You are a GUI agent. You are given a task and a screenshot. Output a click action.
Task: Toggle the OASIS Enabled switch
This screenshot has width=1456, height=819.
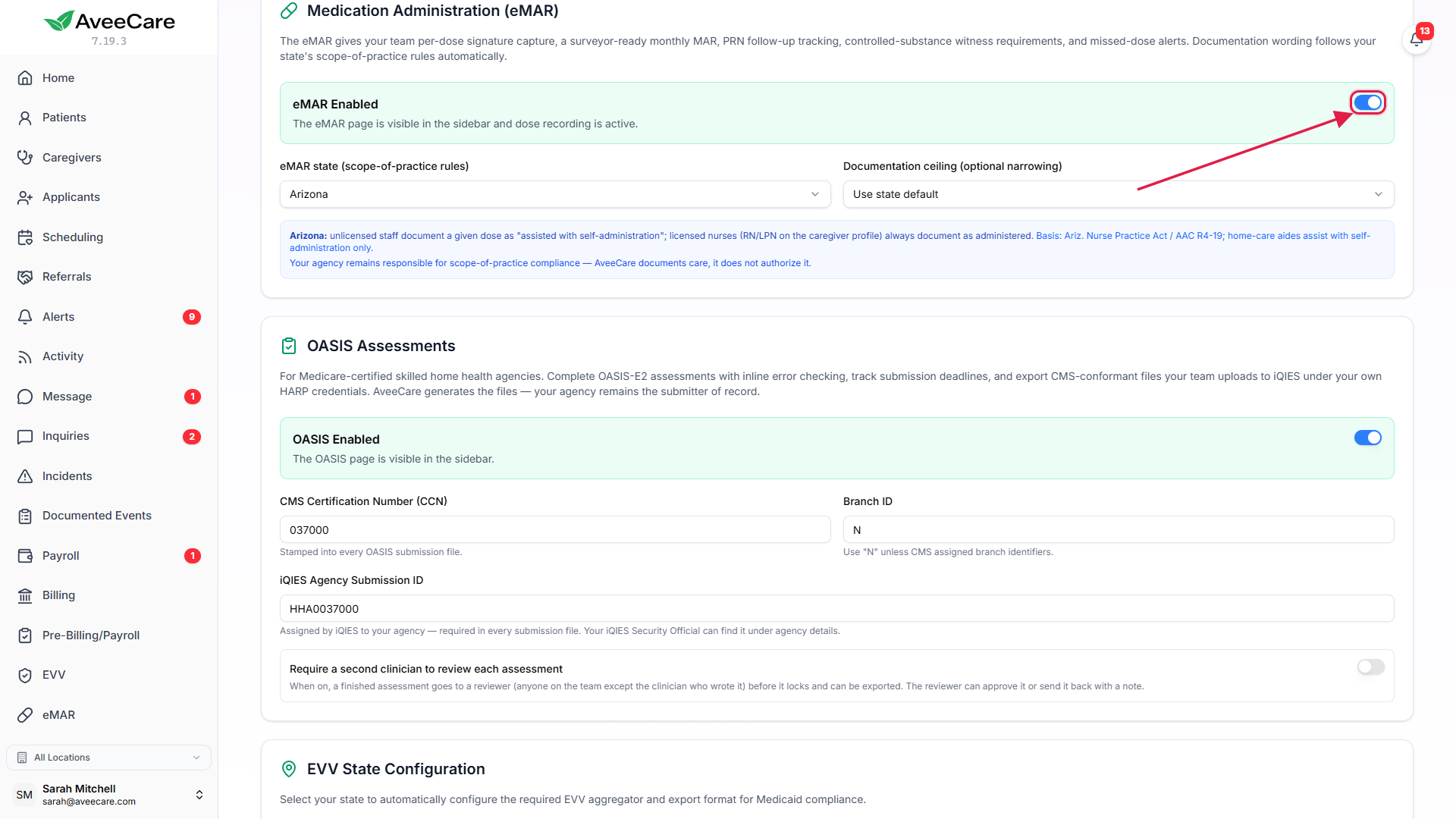pyautogui.click(x=1368, y=438)
